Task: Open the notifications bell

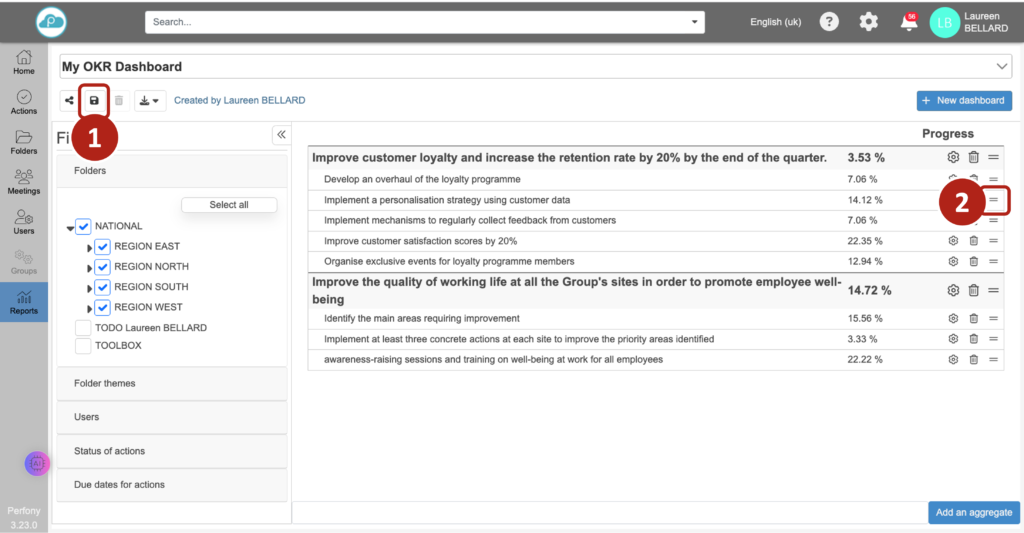Action: point(909,22)
